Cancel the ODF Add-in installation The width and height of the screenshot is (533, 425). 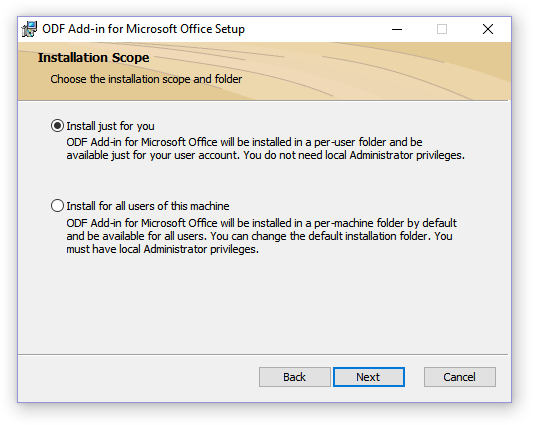tap(460, 377)
